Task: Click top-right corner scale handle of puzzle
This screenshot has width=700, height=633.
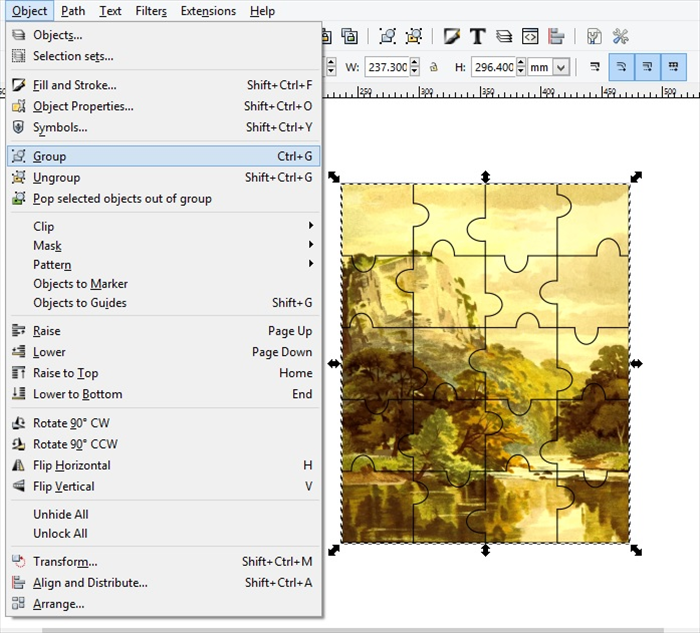Action: click(636, 177)
